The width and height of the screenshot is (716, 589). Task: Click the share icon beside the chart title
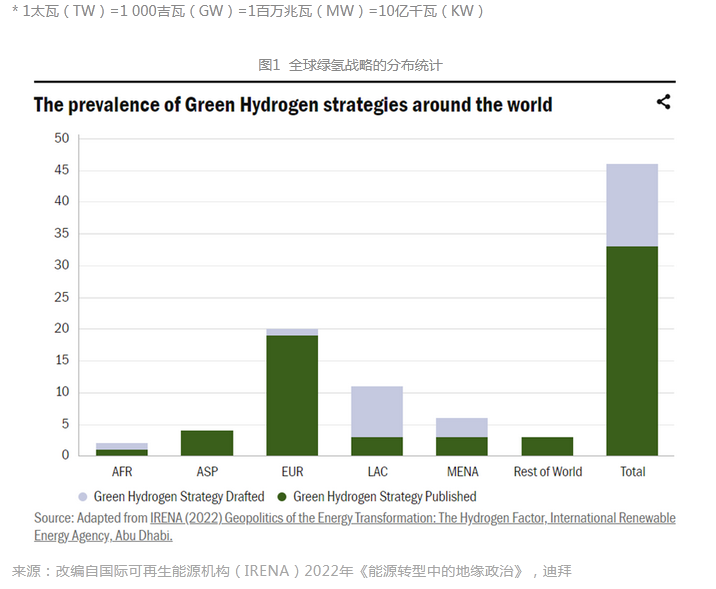pyautogui.click(x=663, y=102)
